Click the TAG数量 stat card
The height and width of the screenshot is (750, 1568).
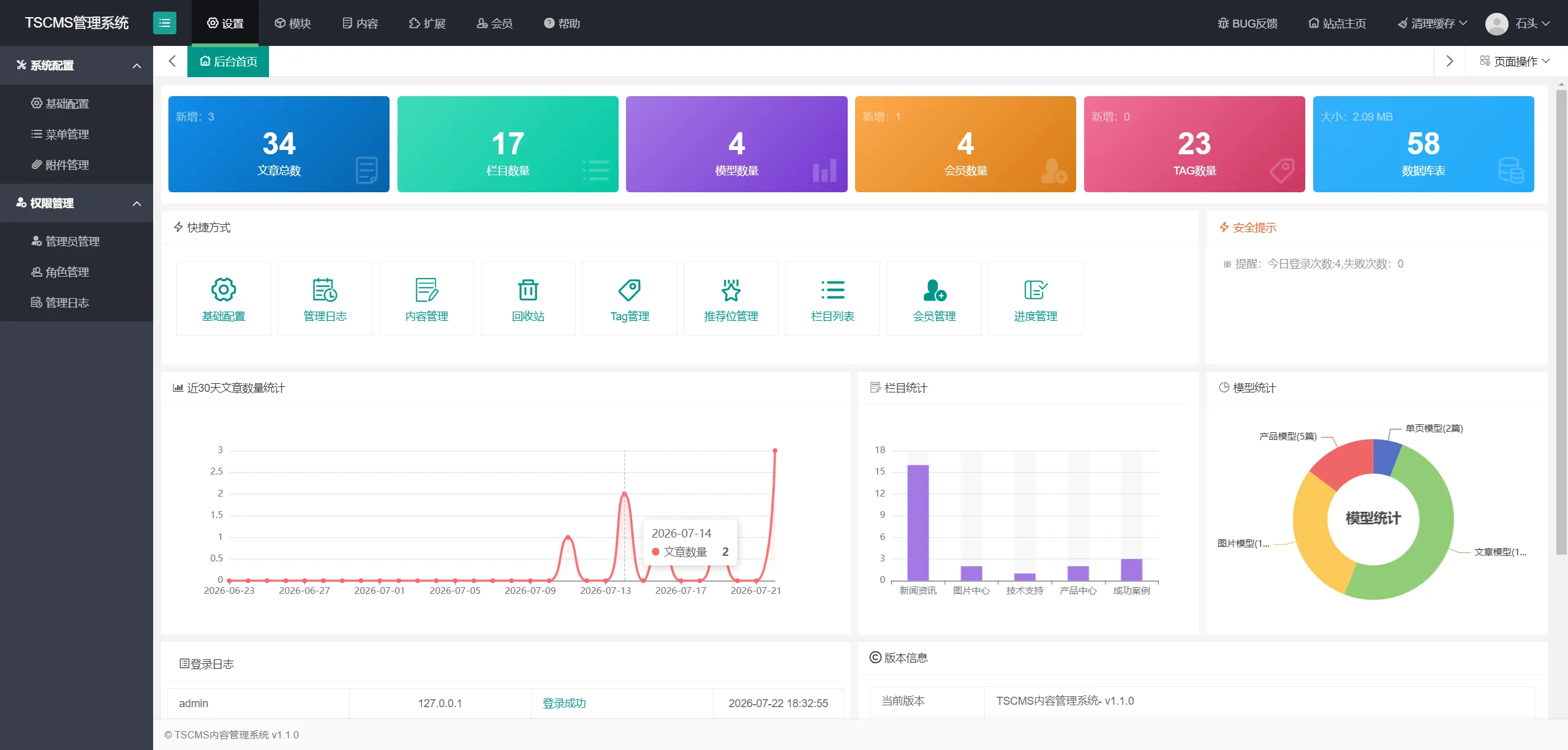(1194, 144)
